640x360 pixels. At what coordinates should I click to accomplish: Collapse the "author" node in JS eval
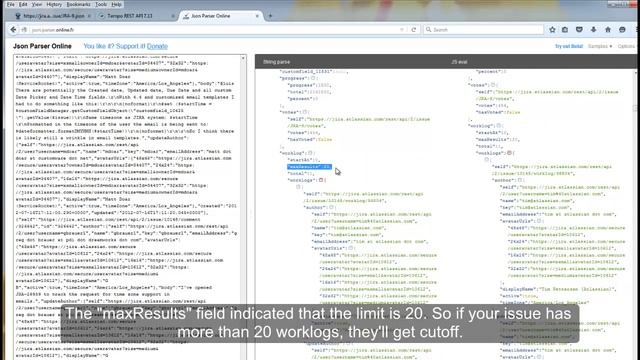[x=520, y=180]
